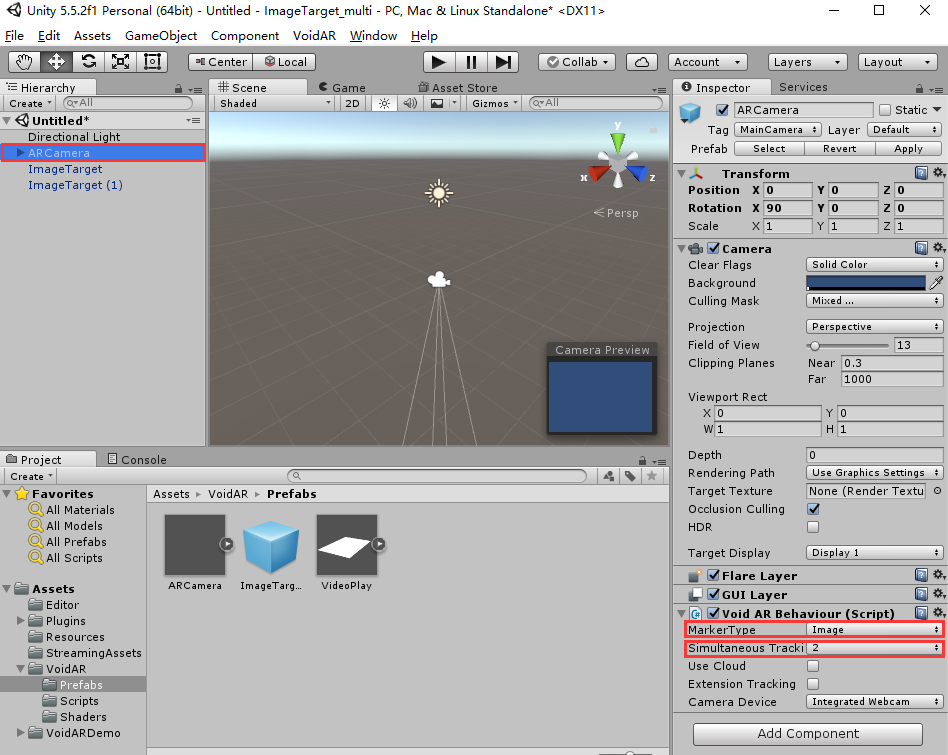This screenshot has width=948, height=755.
Task: Enable Extension Tracking checkbox
Action: point(813,684)
